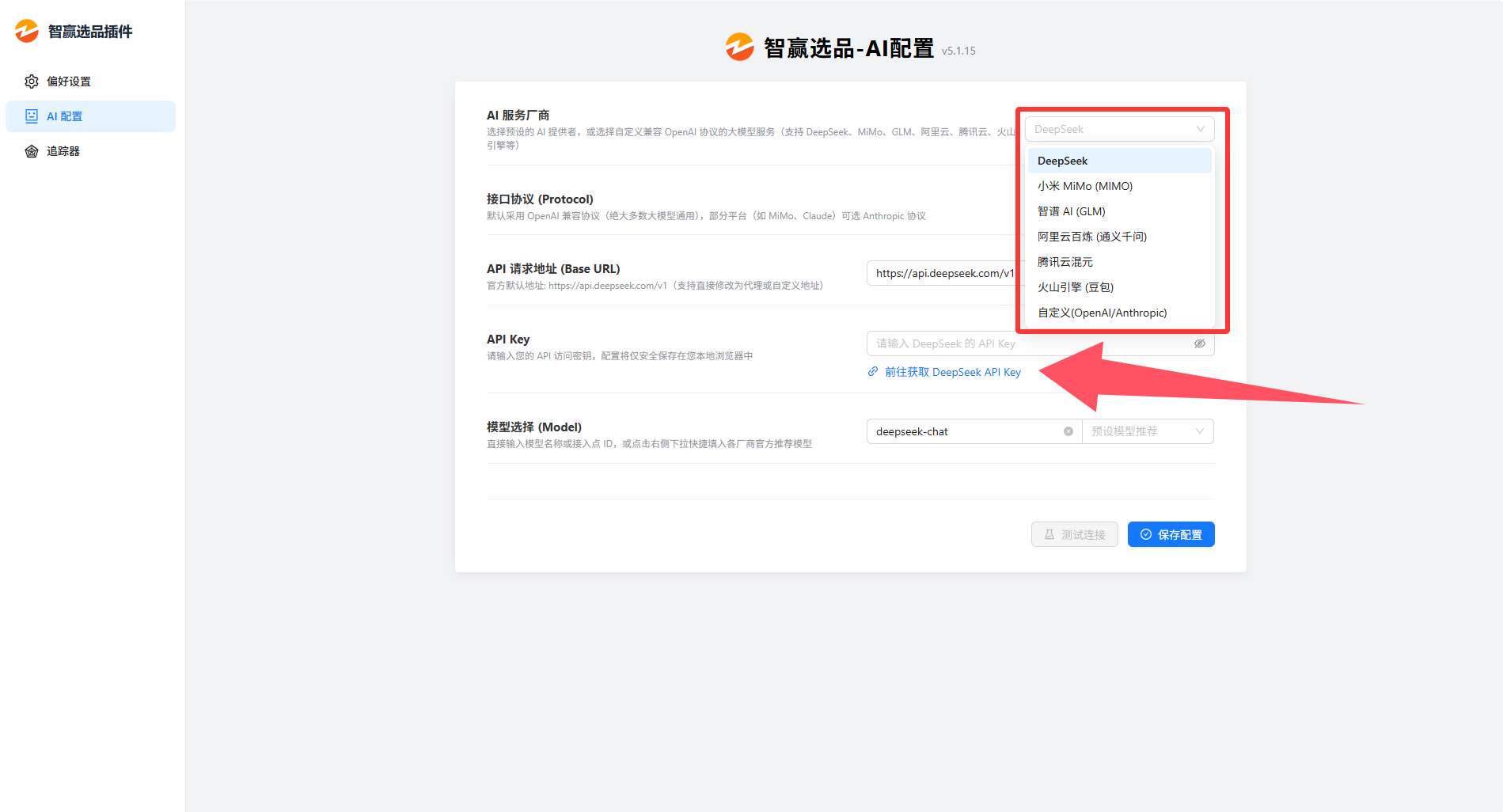This screenshot has width=1503, height=812.
Task: Clear the deepseek-chat model field with x icon
Action: pyautogui.click(x=1068, y=431)
